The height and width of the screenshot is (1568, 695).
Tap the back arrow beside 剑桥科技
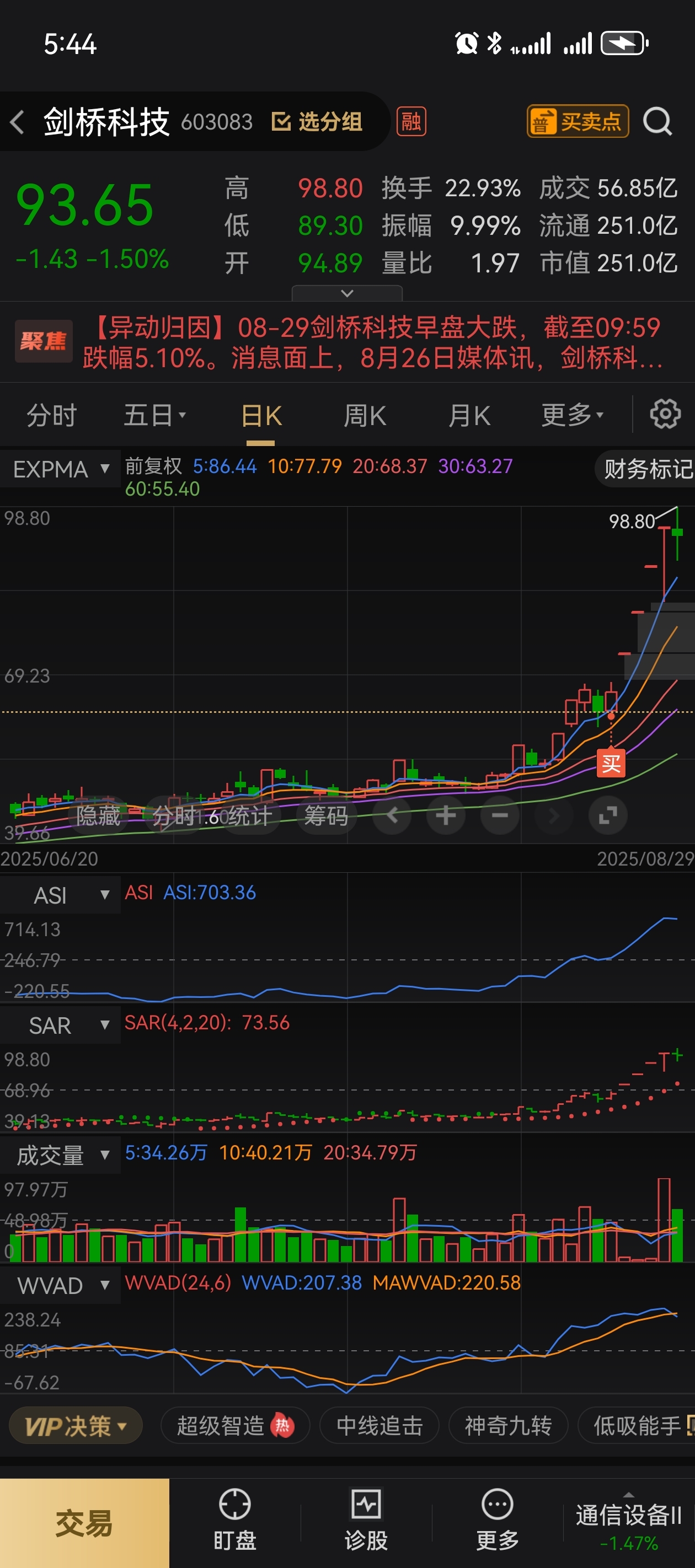point(18,122)
